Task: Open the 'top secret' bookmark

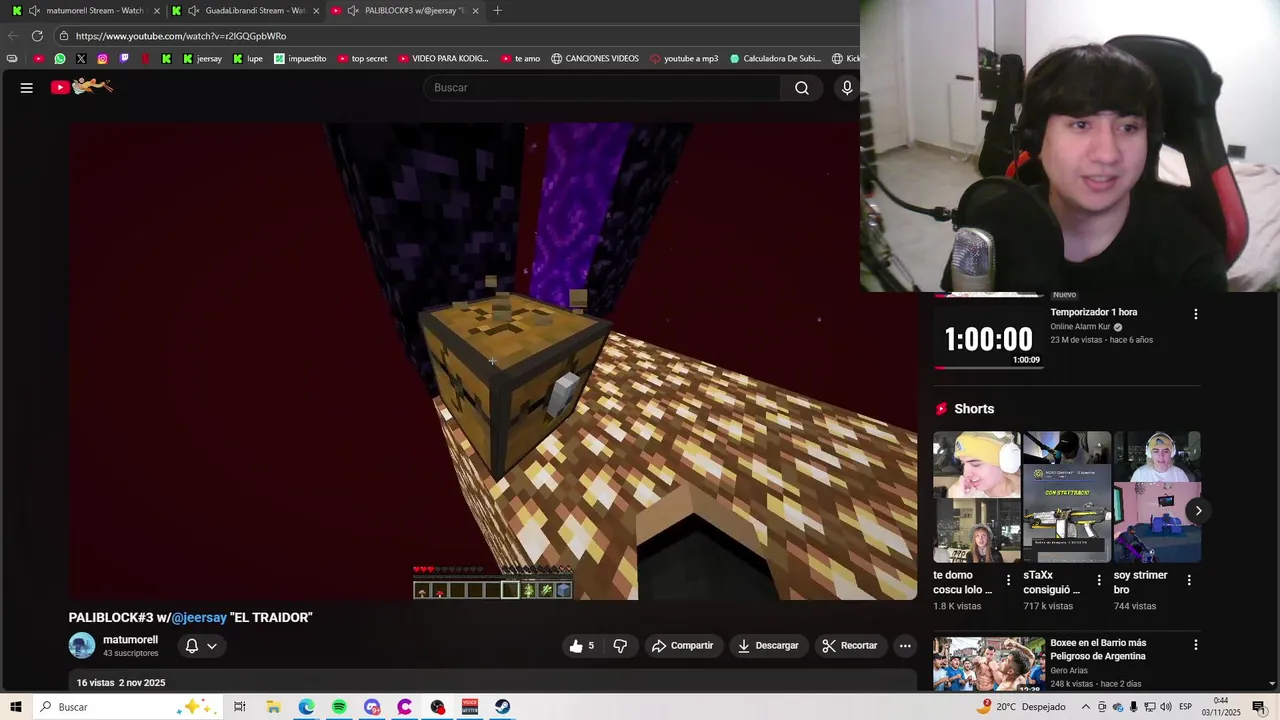Action: click(x=362, y=59)
